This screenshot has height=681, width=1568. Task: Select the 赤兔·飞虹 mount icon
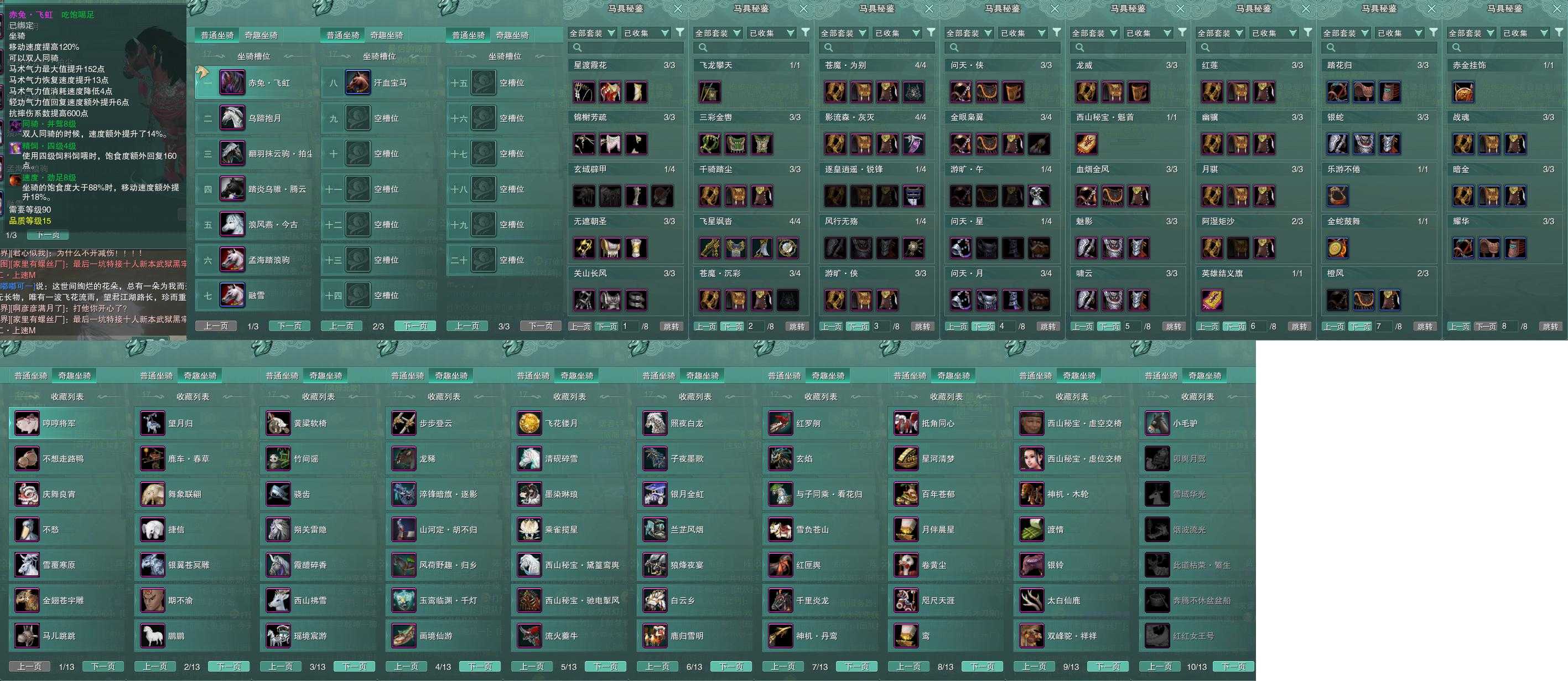click(x=232, y=83)
